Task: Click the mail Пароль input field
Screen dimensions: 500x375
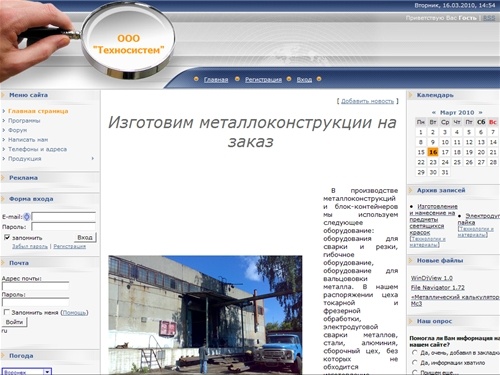Action: (x=35, y=302)
